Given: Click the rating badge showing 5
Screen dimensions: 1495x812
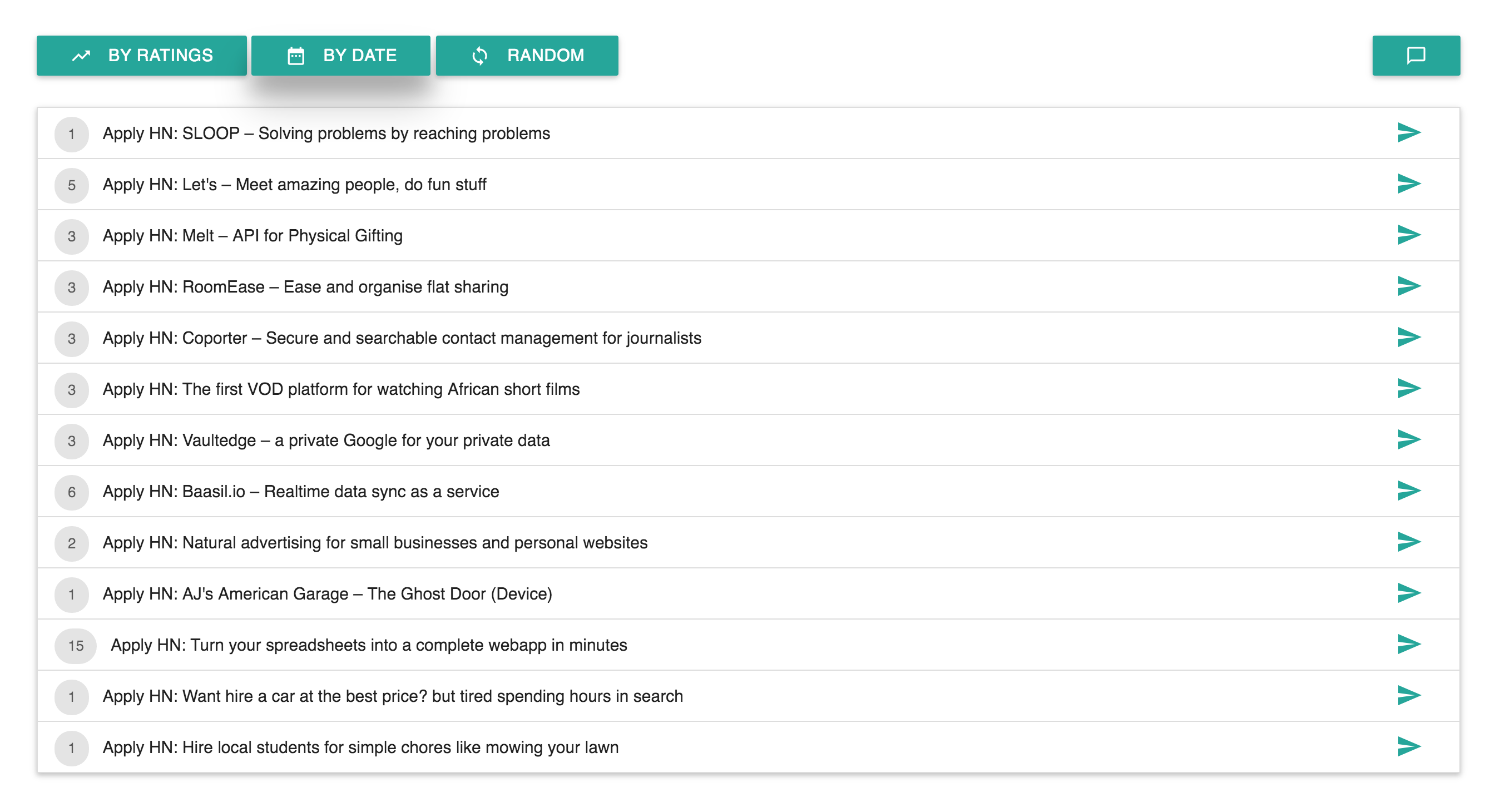Looking at the screenshot, I should point(71,185).
